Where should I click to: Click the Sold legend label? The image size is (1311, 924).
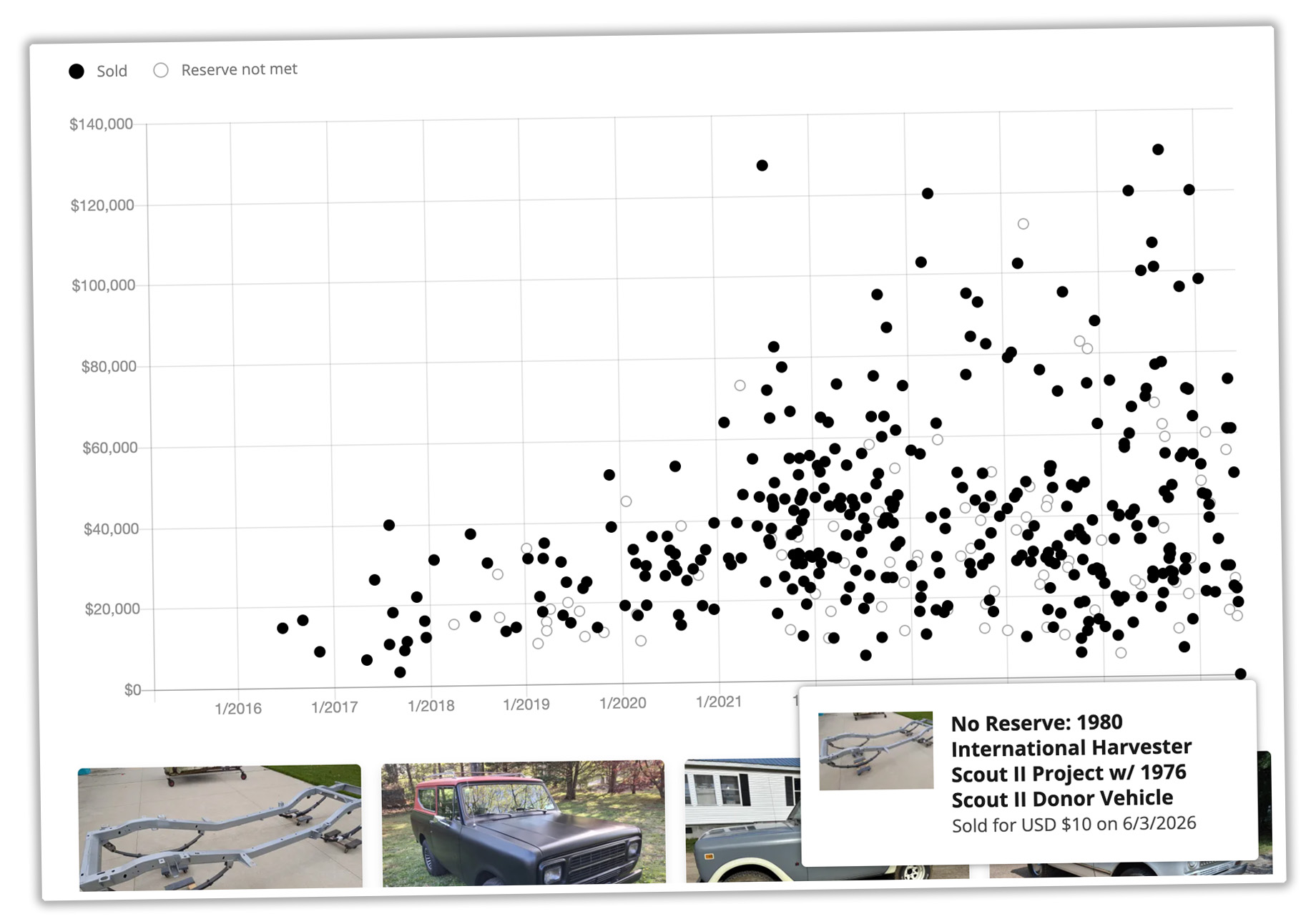(112, 71)
